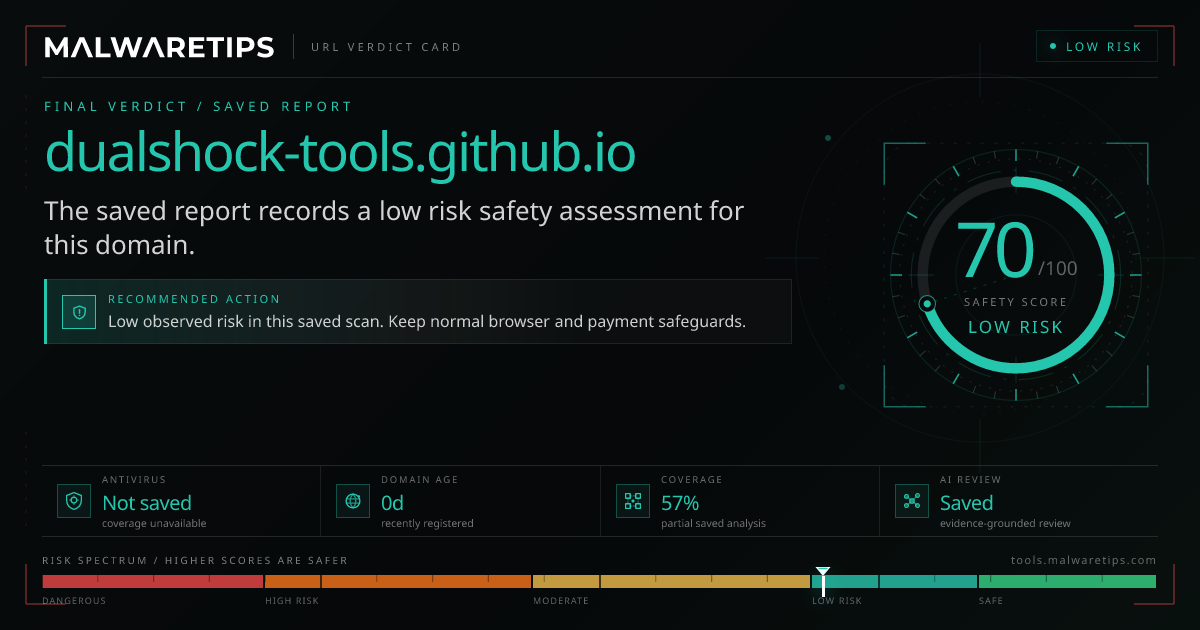Click the 'ANTIVIRUS' stat heading
The height and width of the screenshot is (630, 1200).
[134, 480]
